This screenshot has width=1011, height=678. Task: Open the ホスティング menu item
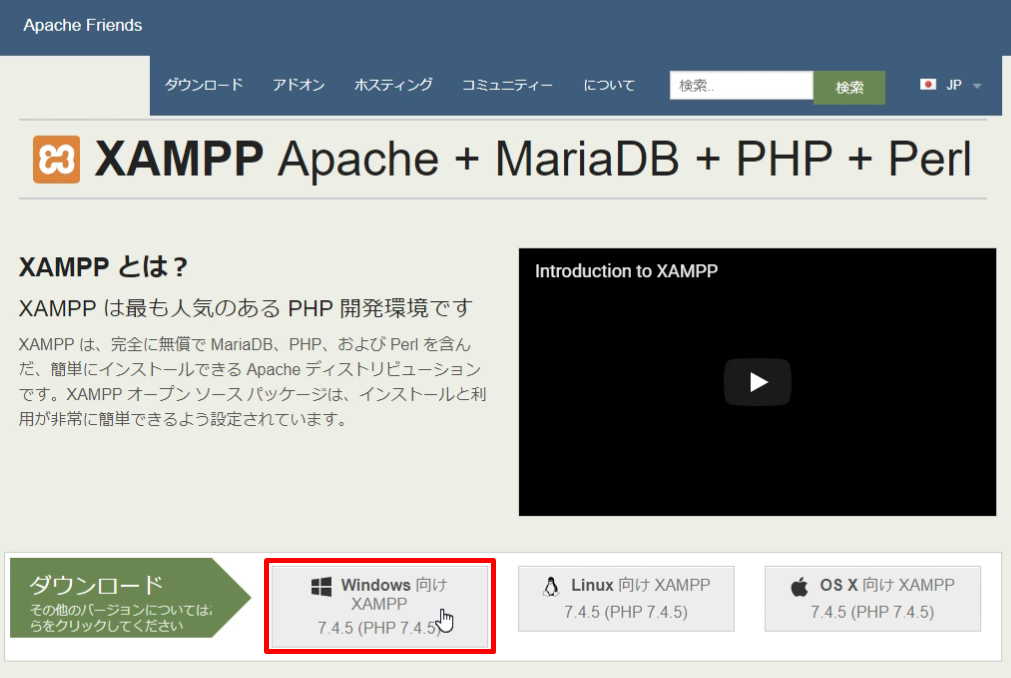[x=393, y=85]
